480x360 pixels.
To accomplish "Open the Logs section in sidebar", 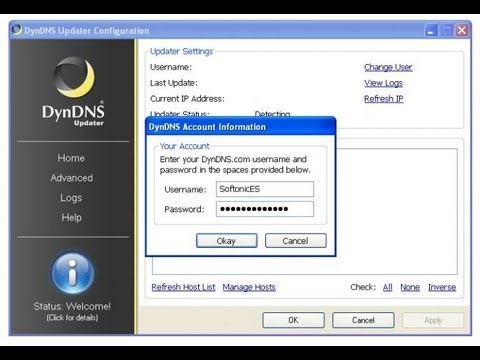I will pyautogui.click(x=71, y=198).
